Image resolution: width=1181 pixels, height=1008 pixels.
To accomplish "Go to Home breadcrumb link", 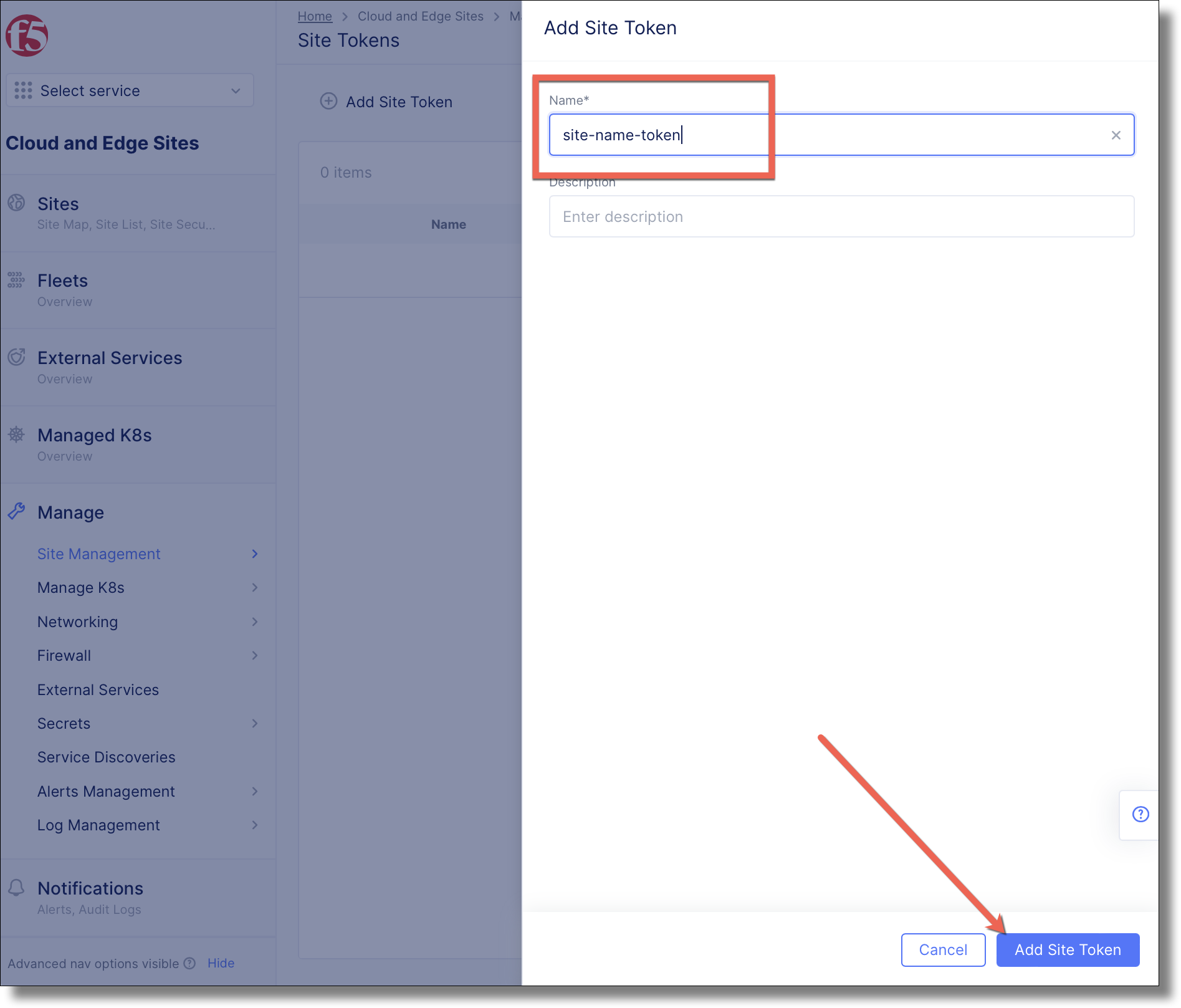I will click(x=315, y=17).
